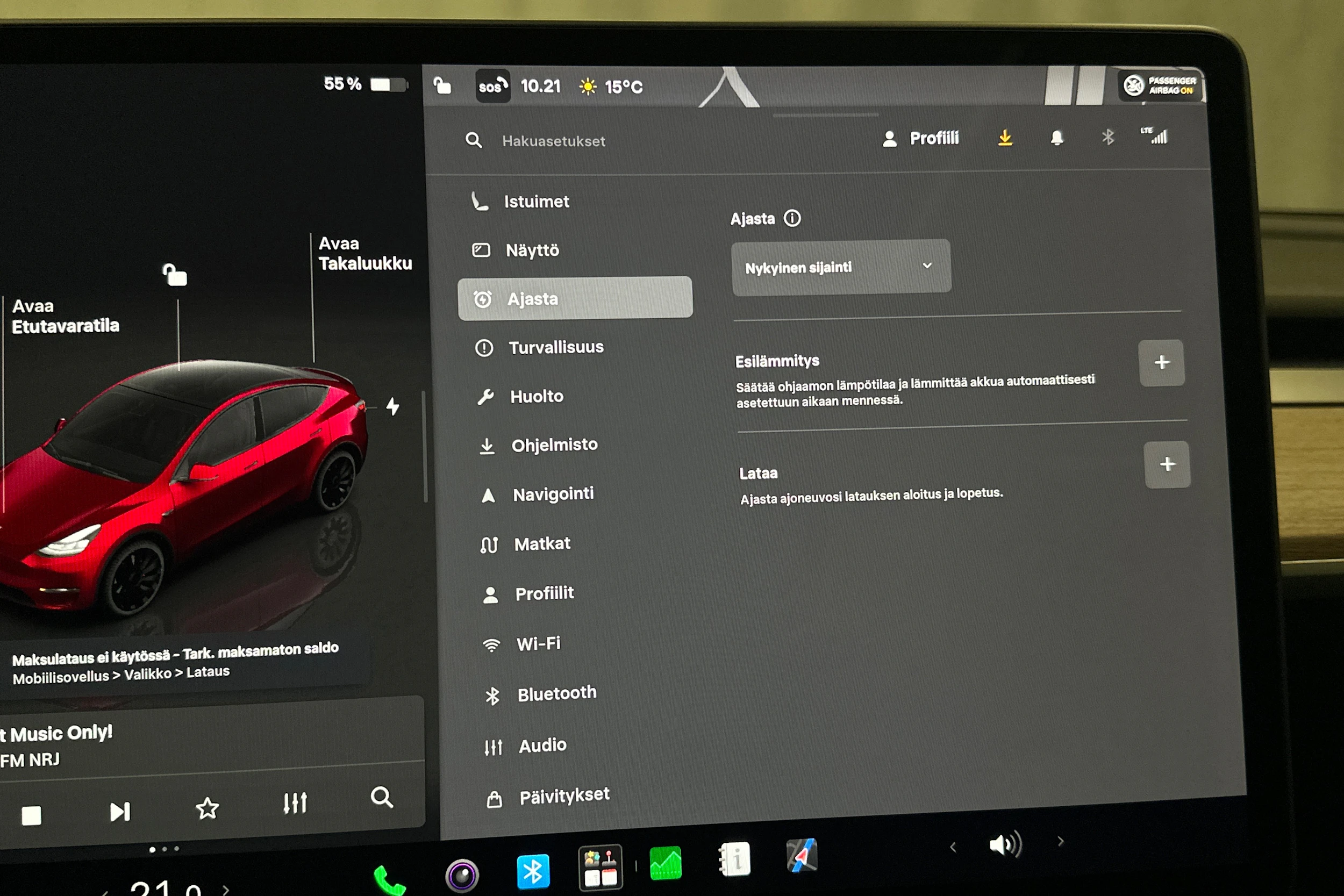The width and height of the screenshot is (1344, 896).
Task: Click the settings search magnifier icon
Action: point(473,140)
